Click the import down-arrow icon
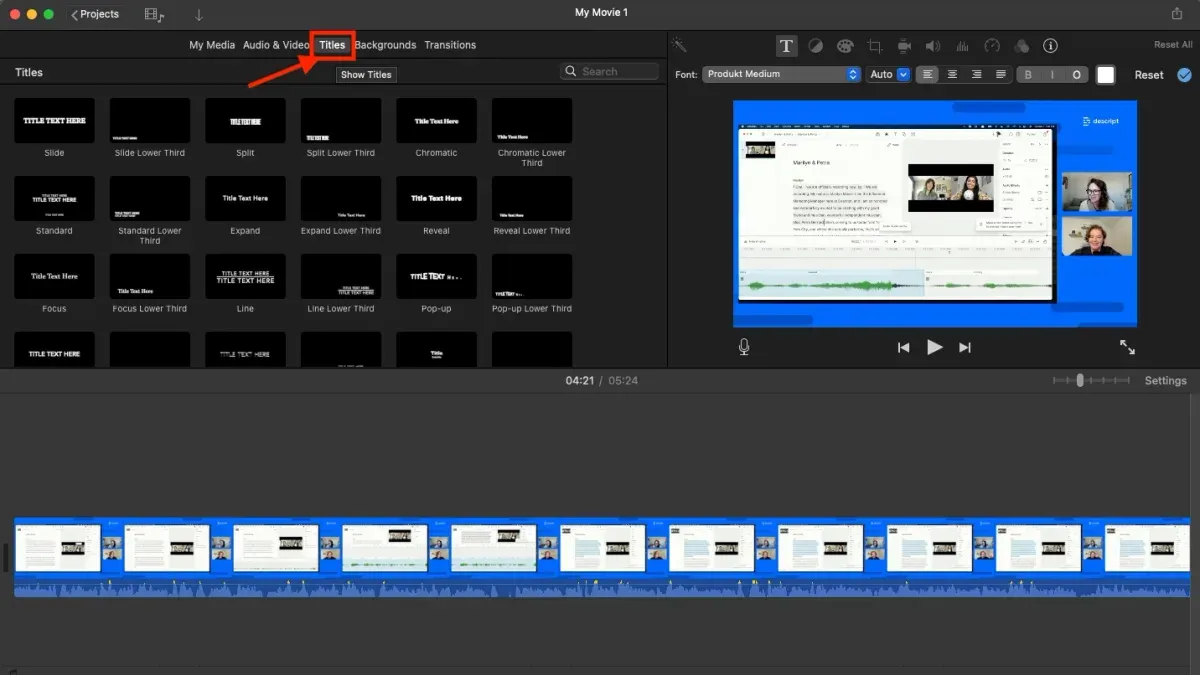Screen dimensions: 1200x675 199,14
